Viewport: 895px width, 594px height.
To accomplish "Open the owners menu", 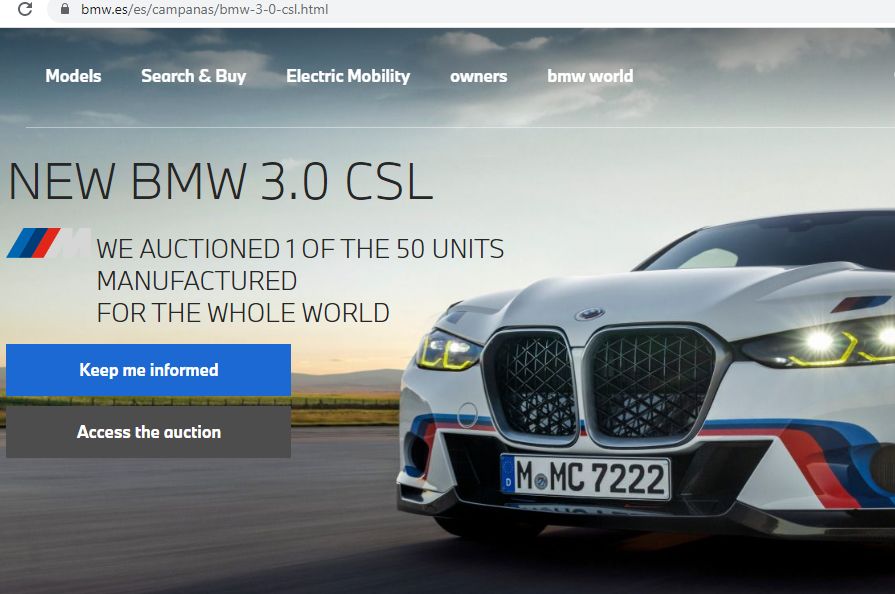I will tap(478, 76).
